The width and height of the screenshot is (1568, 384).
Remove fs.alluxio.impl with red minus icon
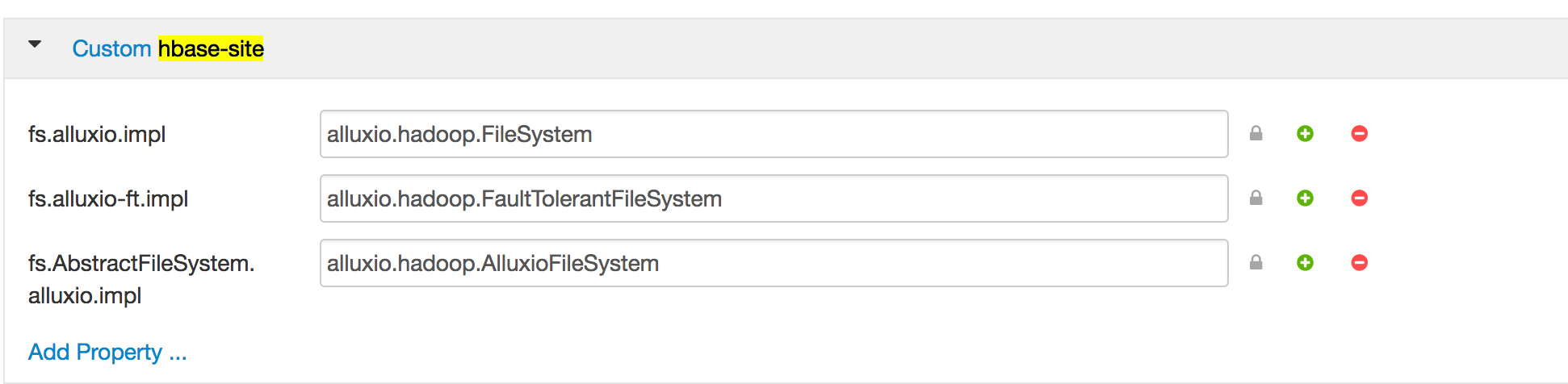tap(1360, 134)
